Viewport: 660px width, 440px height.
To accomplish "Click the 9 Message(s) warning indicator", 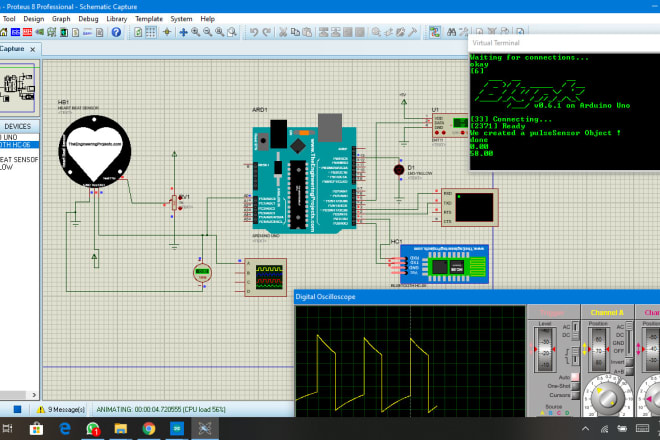I will click(x=61, y=409).
